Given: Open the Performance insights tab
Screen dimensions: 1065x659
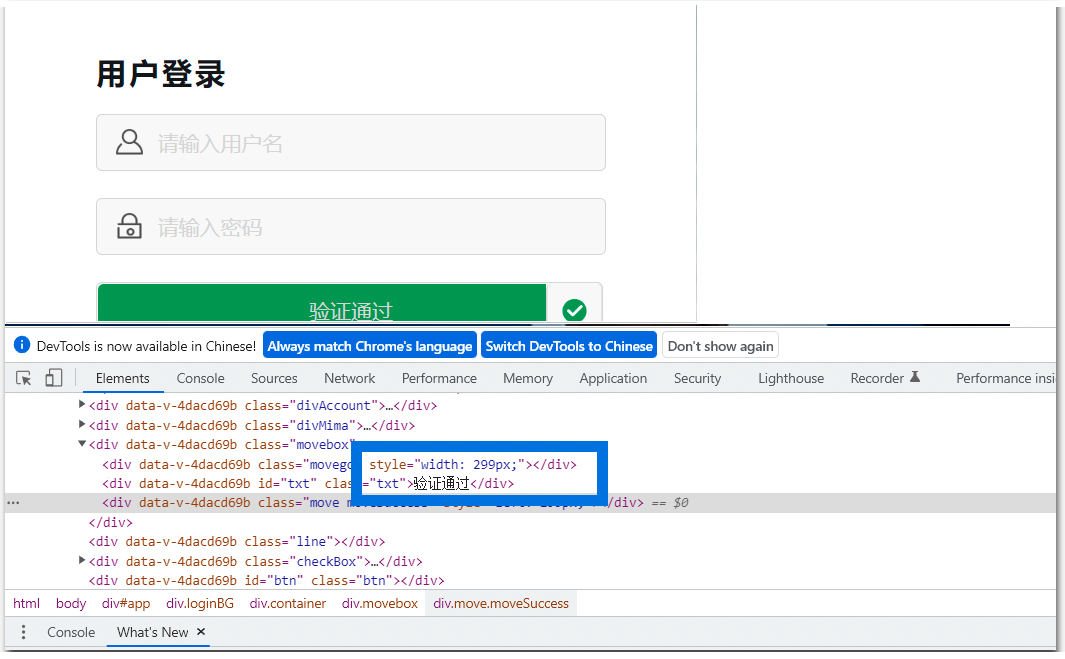Looking at the screenshot, I should [x=1005, y=378].
